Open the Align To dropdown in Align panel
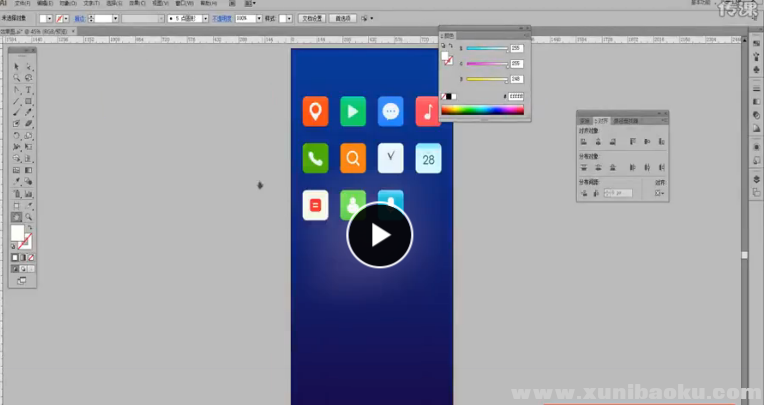 pos(659,192)
